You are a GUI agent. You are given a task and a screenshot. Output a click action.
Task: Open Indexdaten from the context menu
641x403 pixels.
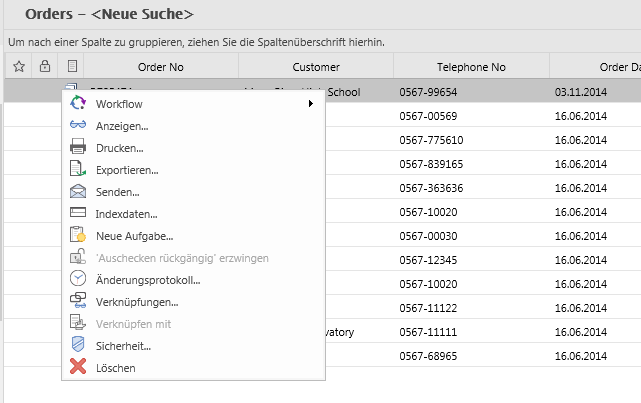click(127, 214)
